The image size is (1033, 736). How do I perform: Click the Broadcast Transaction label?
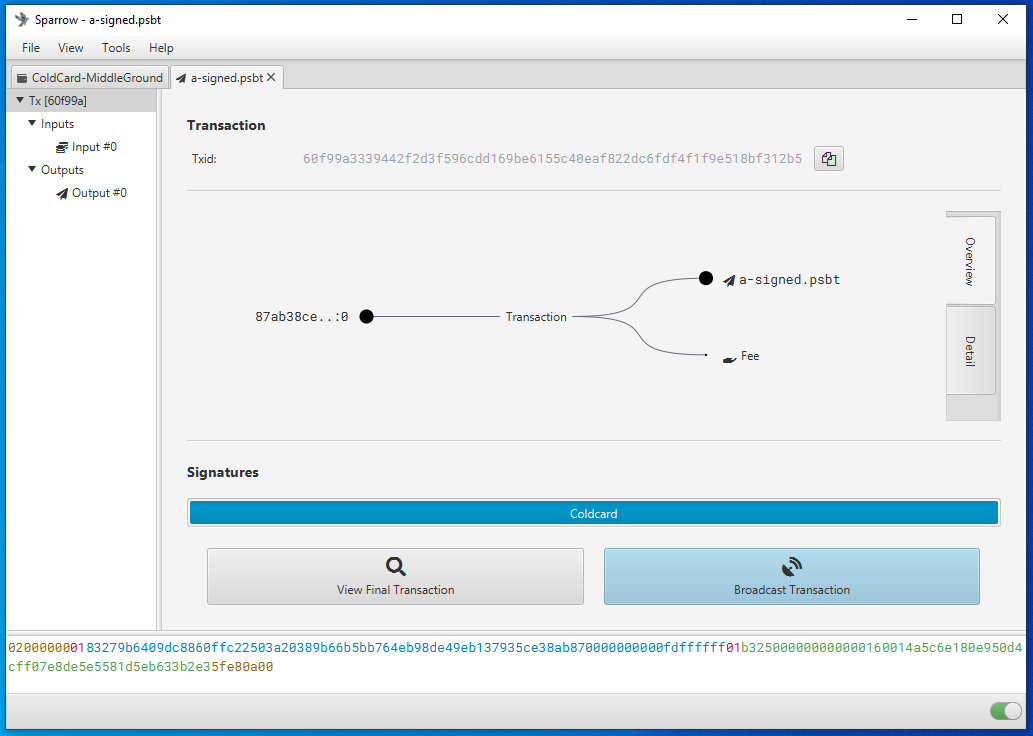pyautogui.click(x=792, y=590)
